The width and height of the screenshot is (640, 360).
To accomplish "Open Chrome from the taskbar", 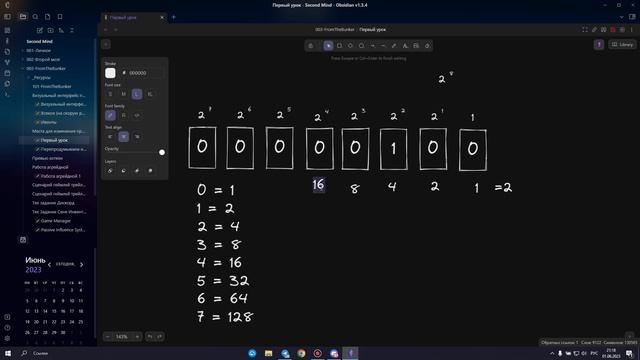I will coord(301,353).
